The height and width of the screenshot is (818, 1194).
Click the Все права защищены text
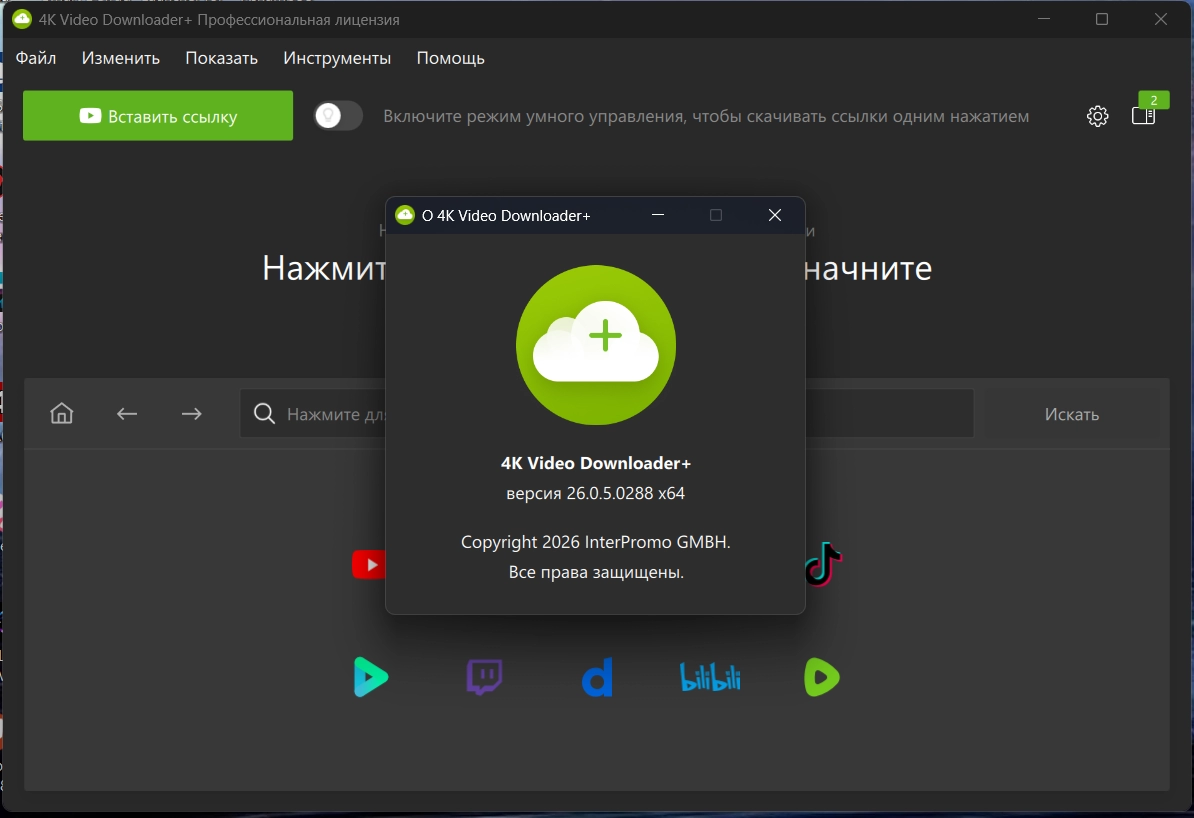[596, 573]
